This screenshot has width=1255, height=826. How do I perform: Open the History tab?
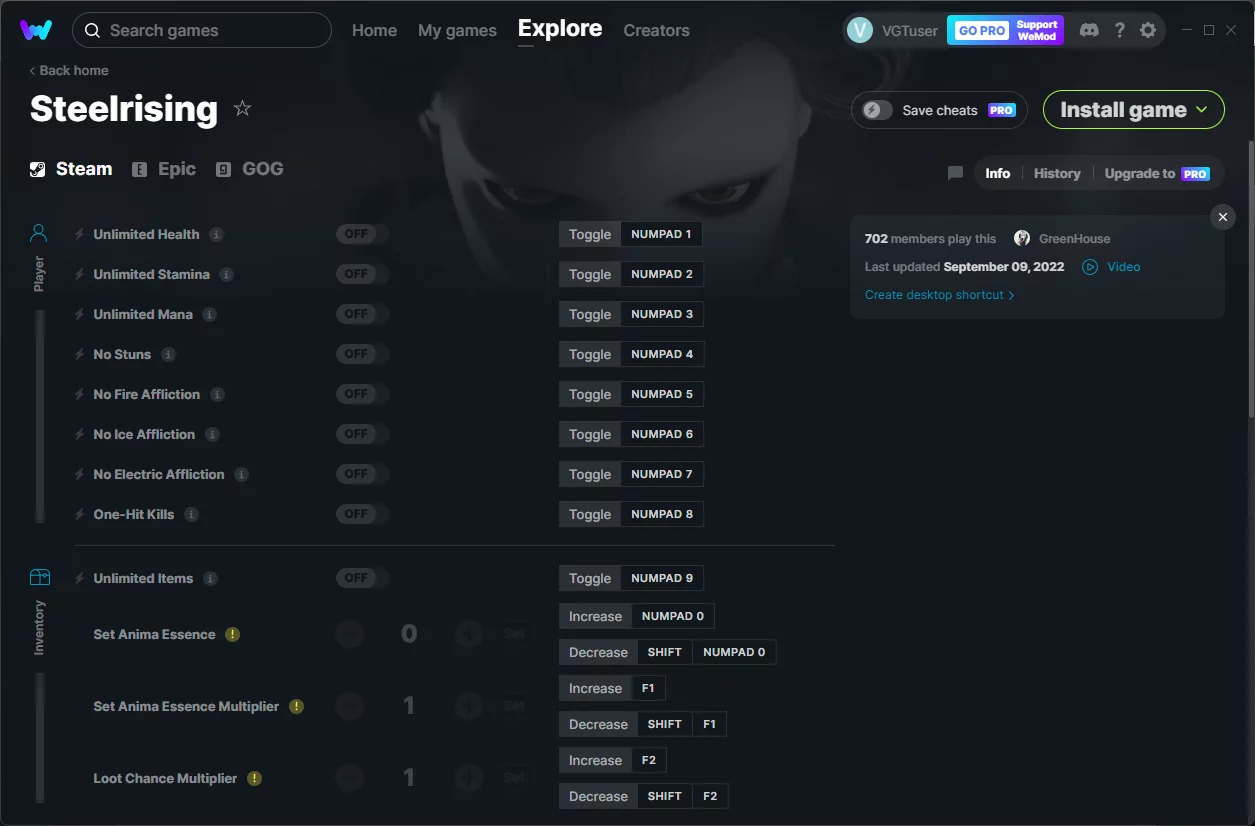1057,173
